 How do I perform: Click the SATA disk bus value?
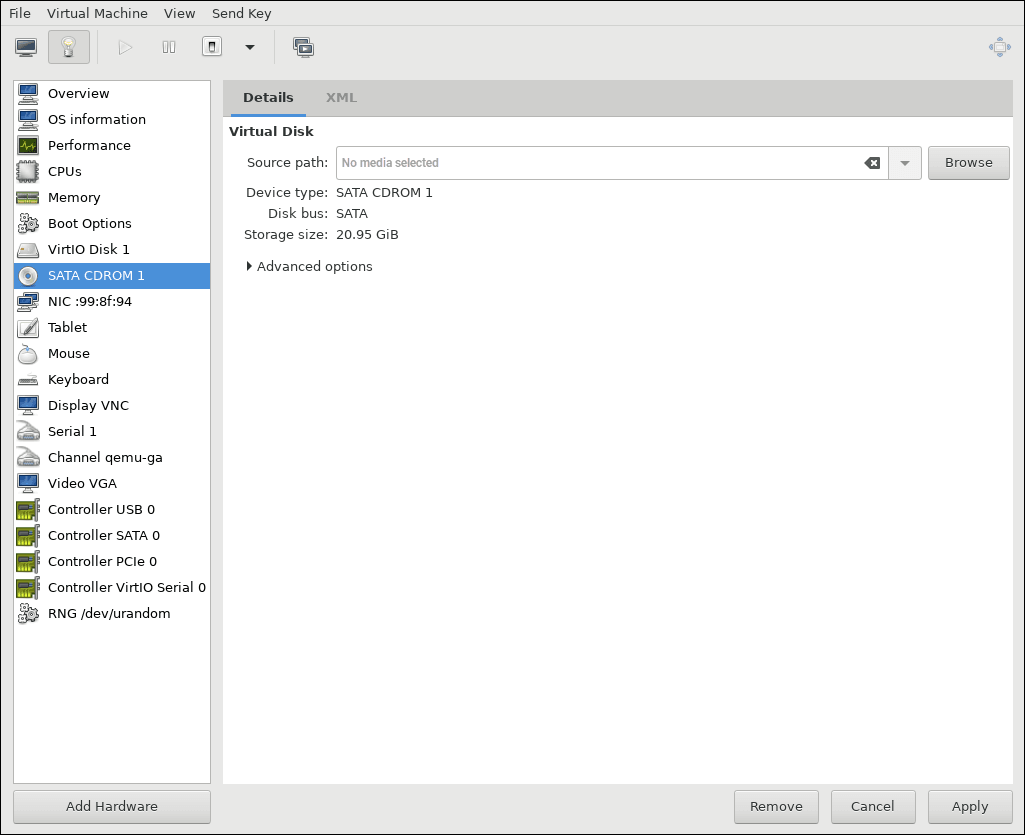pyautogui.click(x=352, y=214)
